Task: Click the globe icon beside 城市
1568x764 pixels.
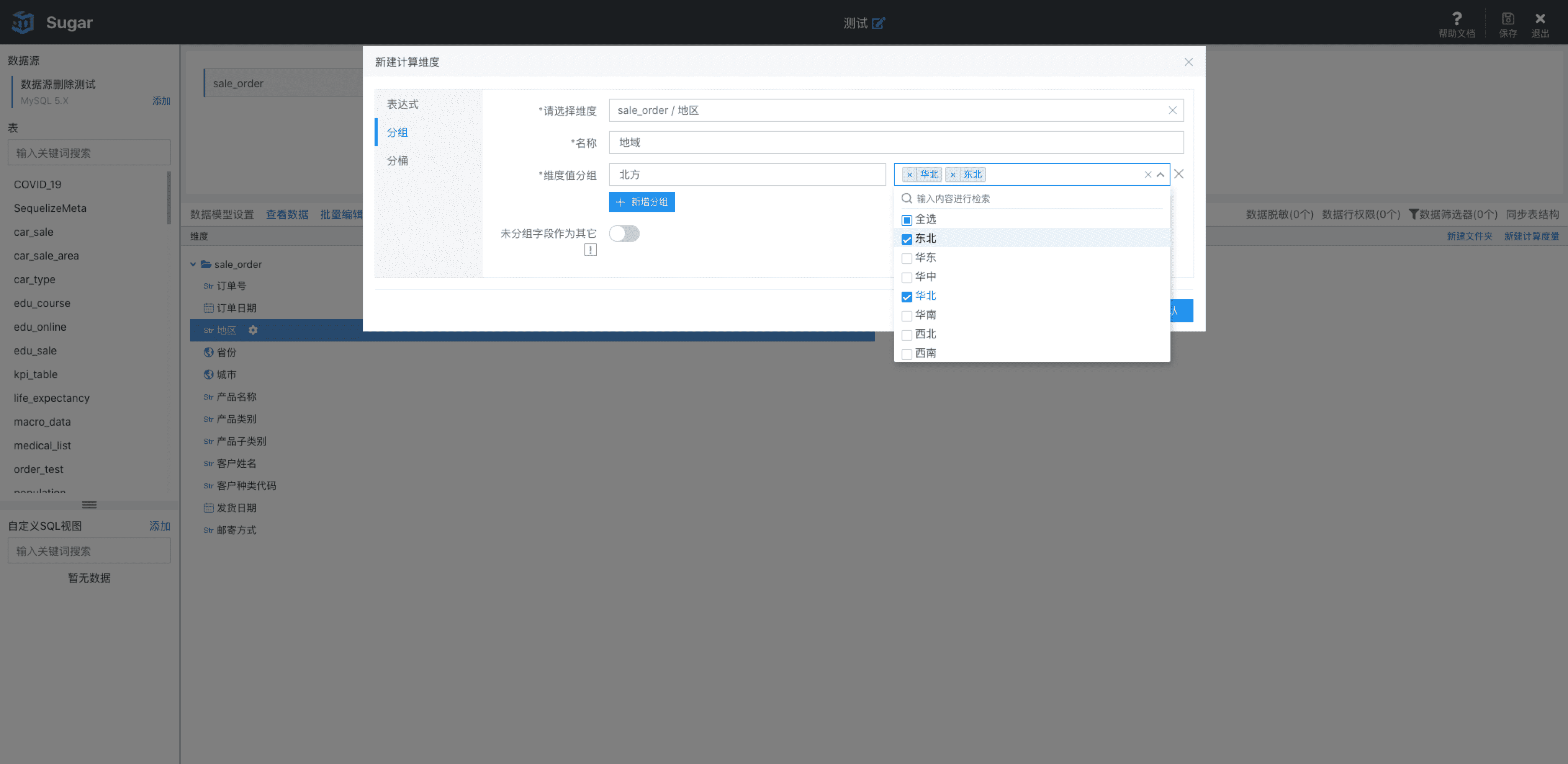Action: tap(208, 374)
